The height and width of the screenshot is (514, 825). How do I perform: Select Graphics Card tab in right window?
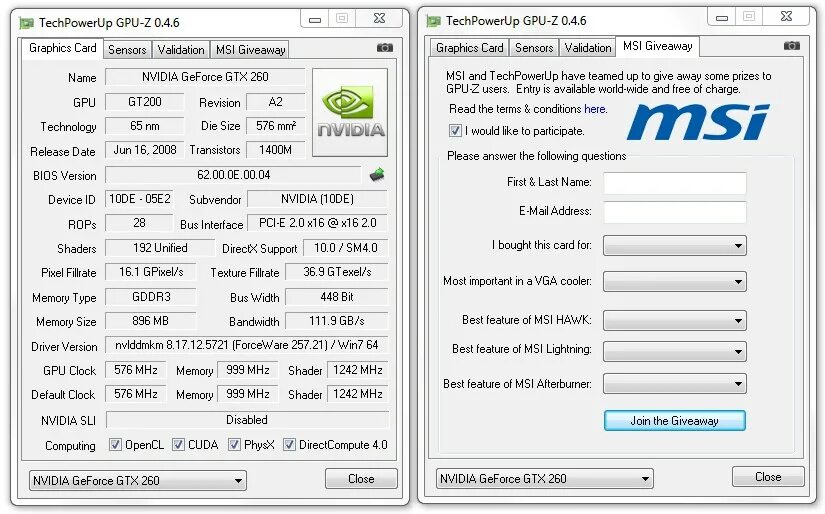pyautogui.click(x=469, y=48)
